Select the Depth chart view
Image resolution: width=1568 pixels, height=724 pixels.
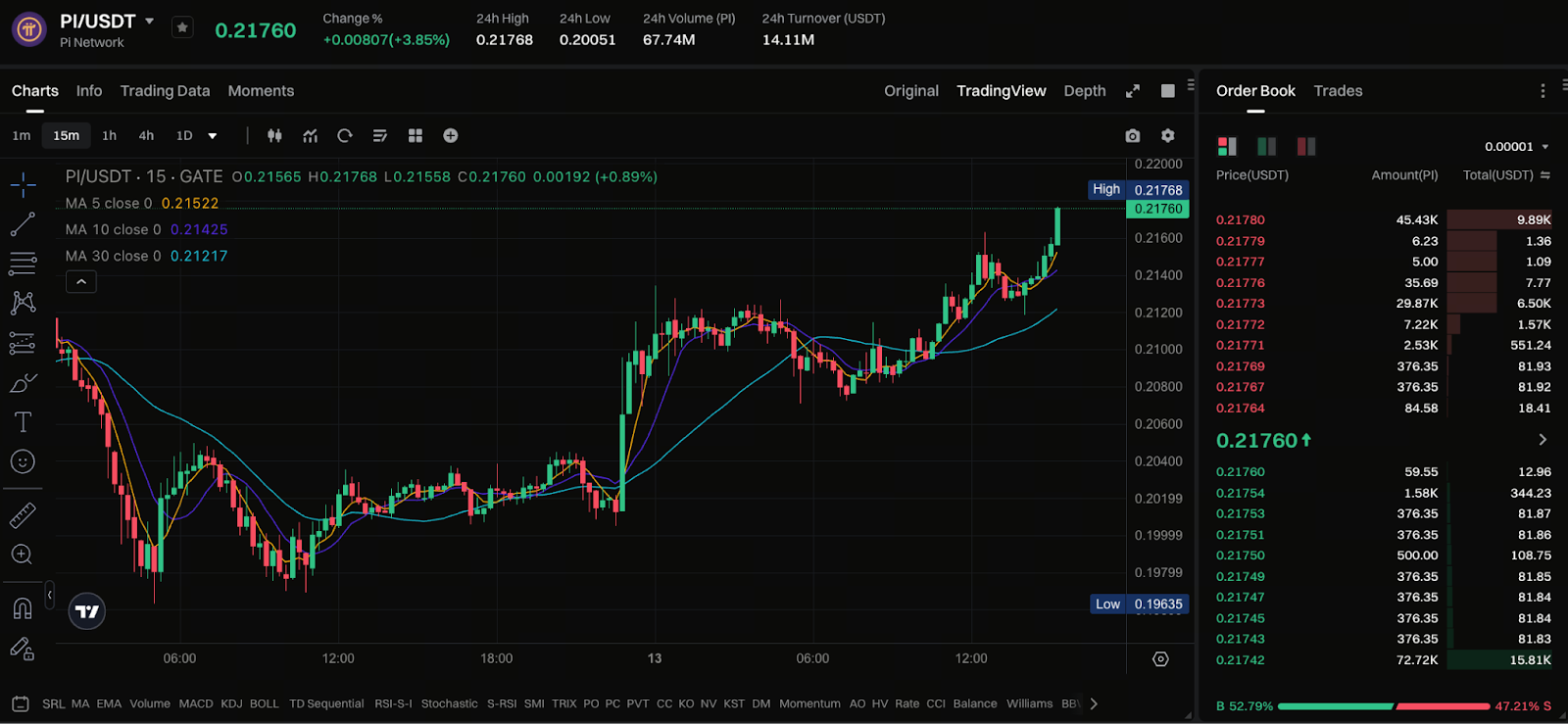(1085, 91)
